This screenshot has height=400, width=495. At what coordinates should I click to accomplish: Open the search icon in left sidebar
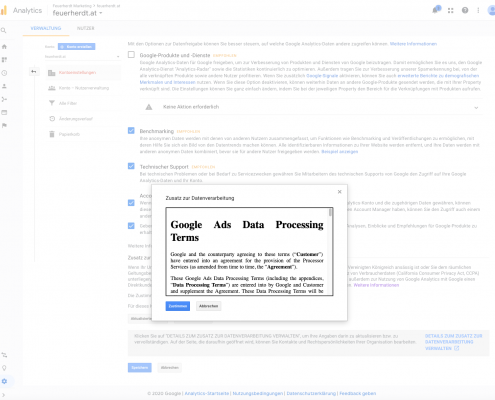point(4,31)
